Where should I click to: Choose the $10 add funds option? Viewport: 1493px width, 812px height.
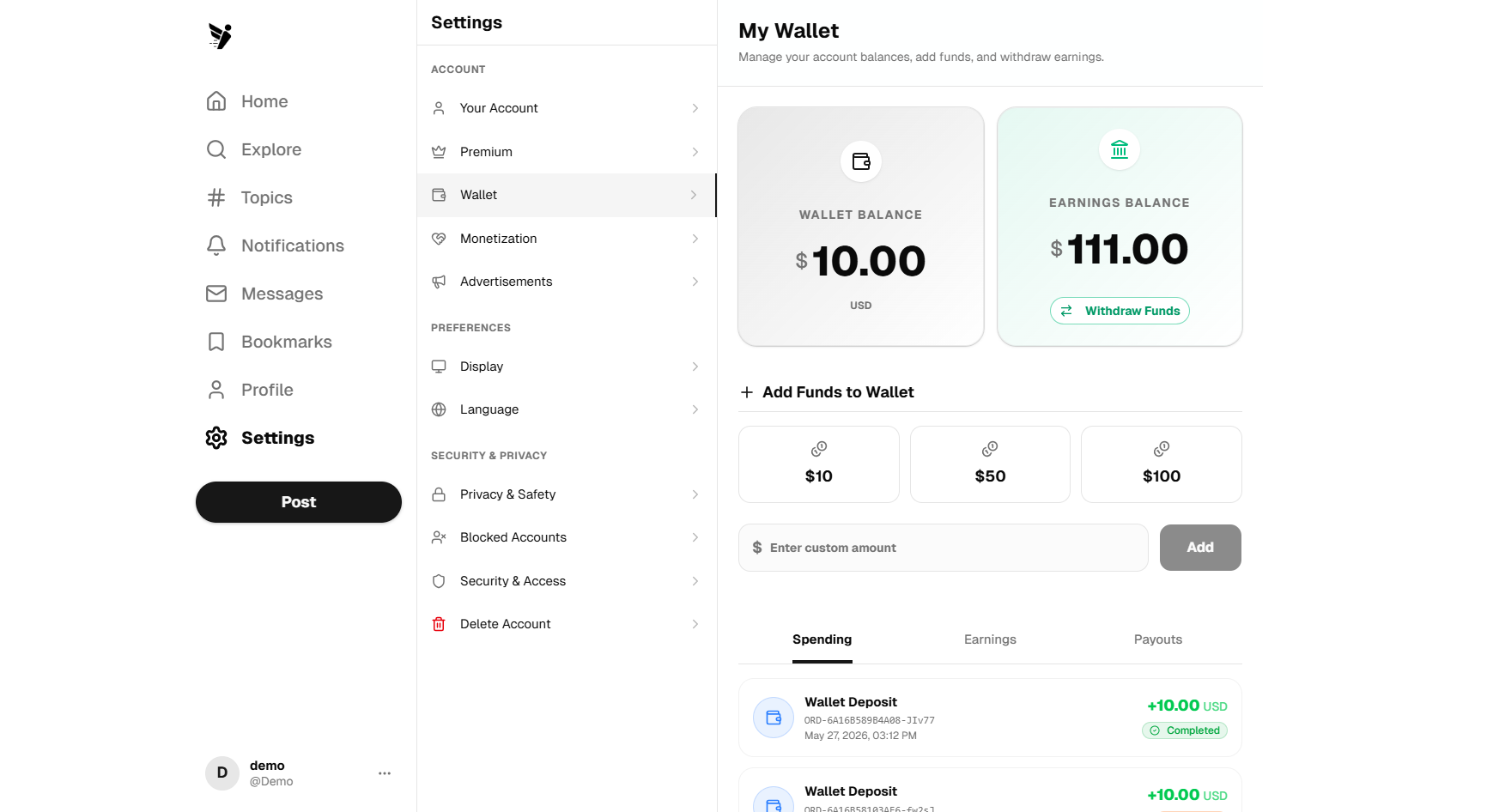click(819, 464)
